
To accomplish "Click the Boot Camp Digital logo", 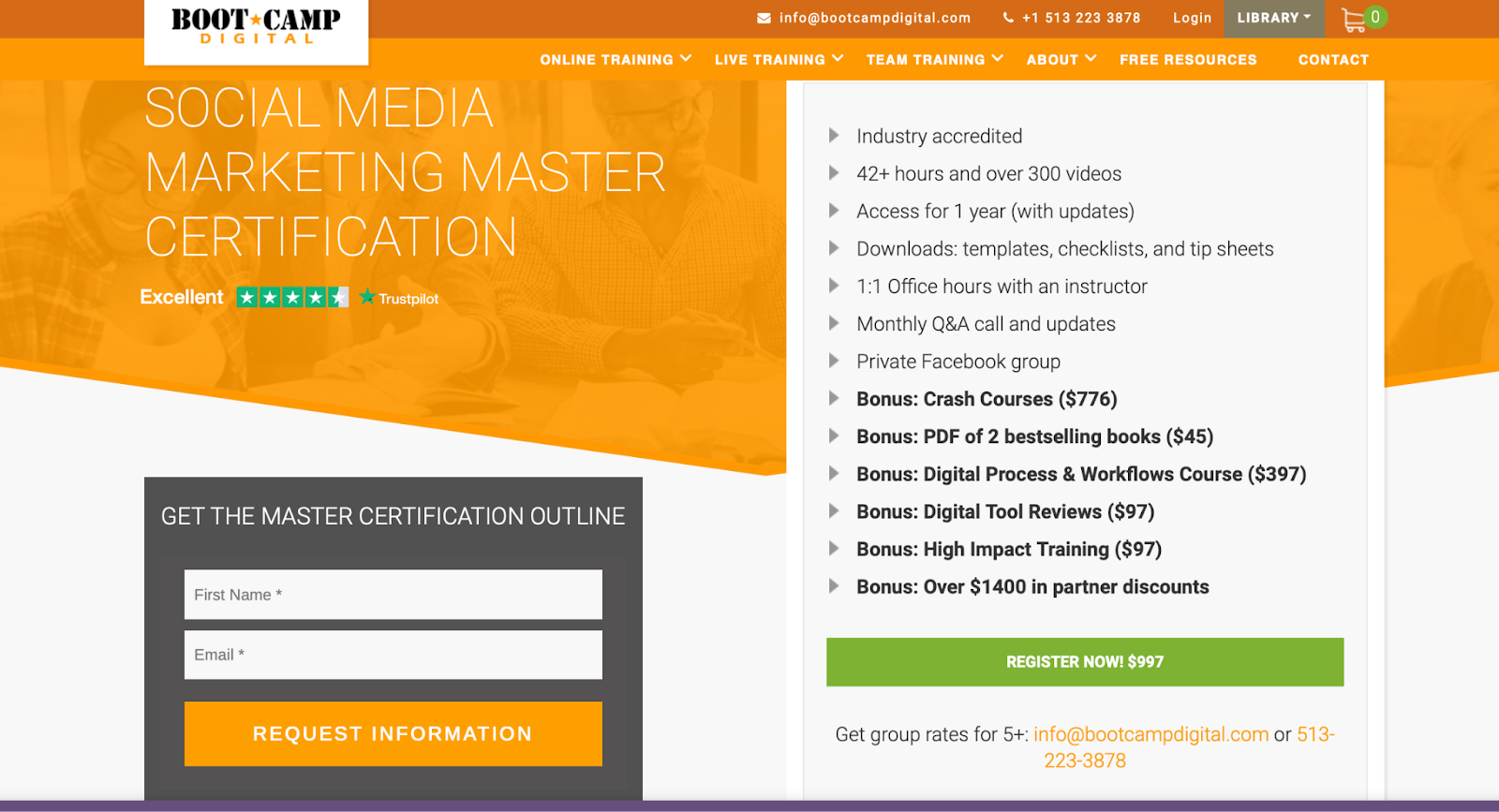I will [256, 26].
